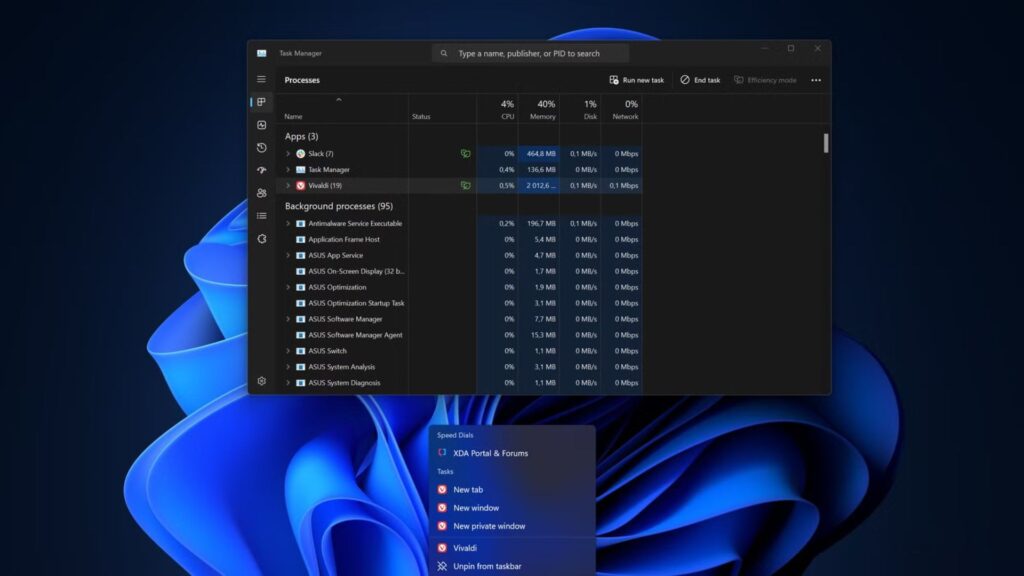
Task: Click the efficiency leaf icon on Vivaldi row
Action: click(x=466, y=185)
